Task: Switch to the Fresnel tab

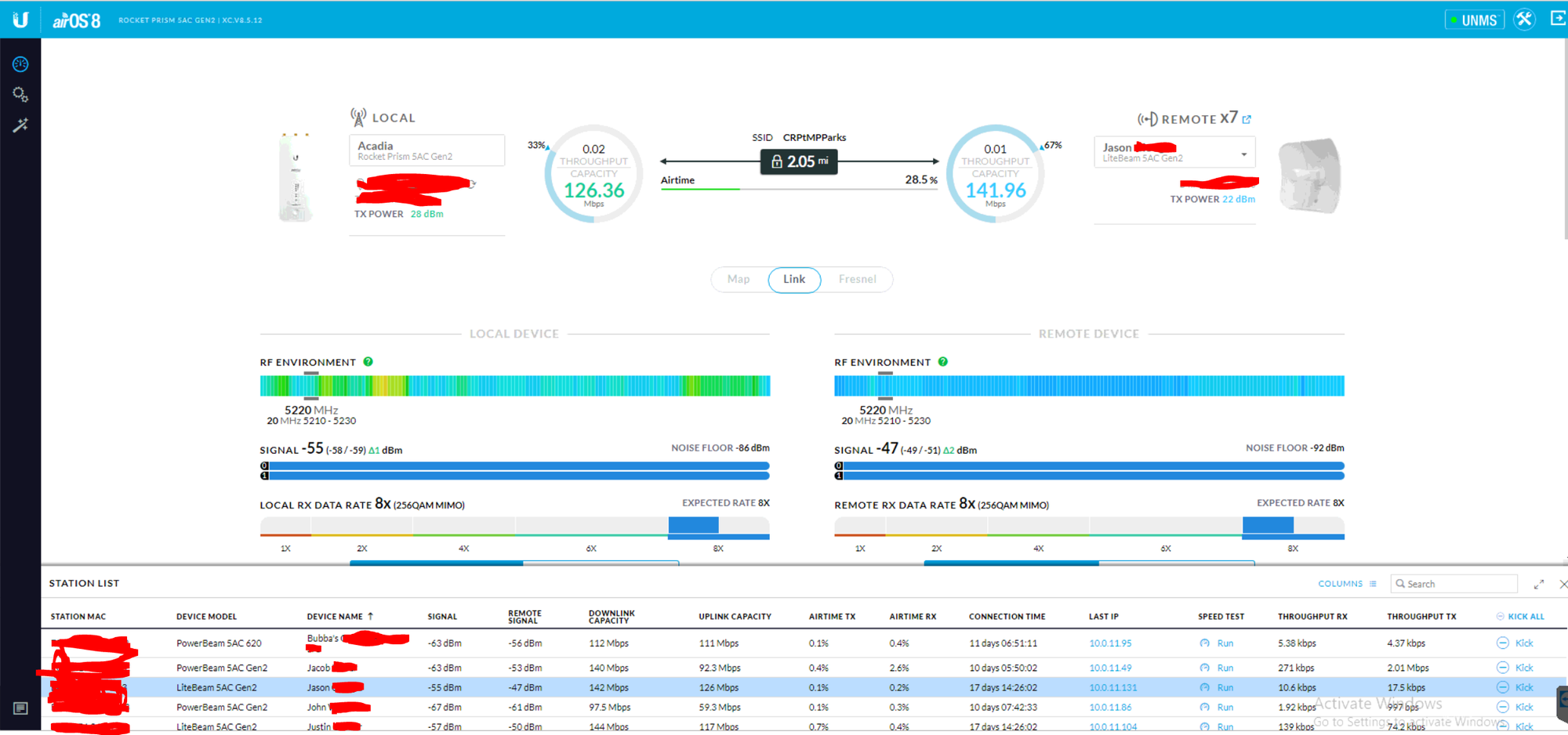Action: point(857,280)
